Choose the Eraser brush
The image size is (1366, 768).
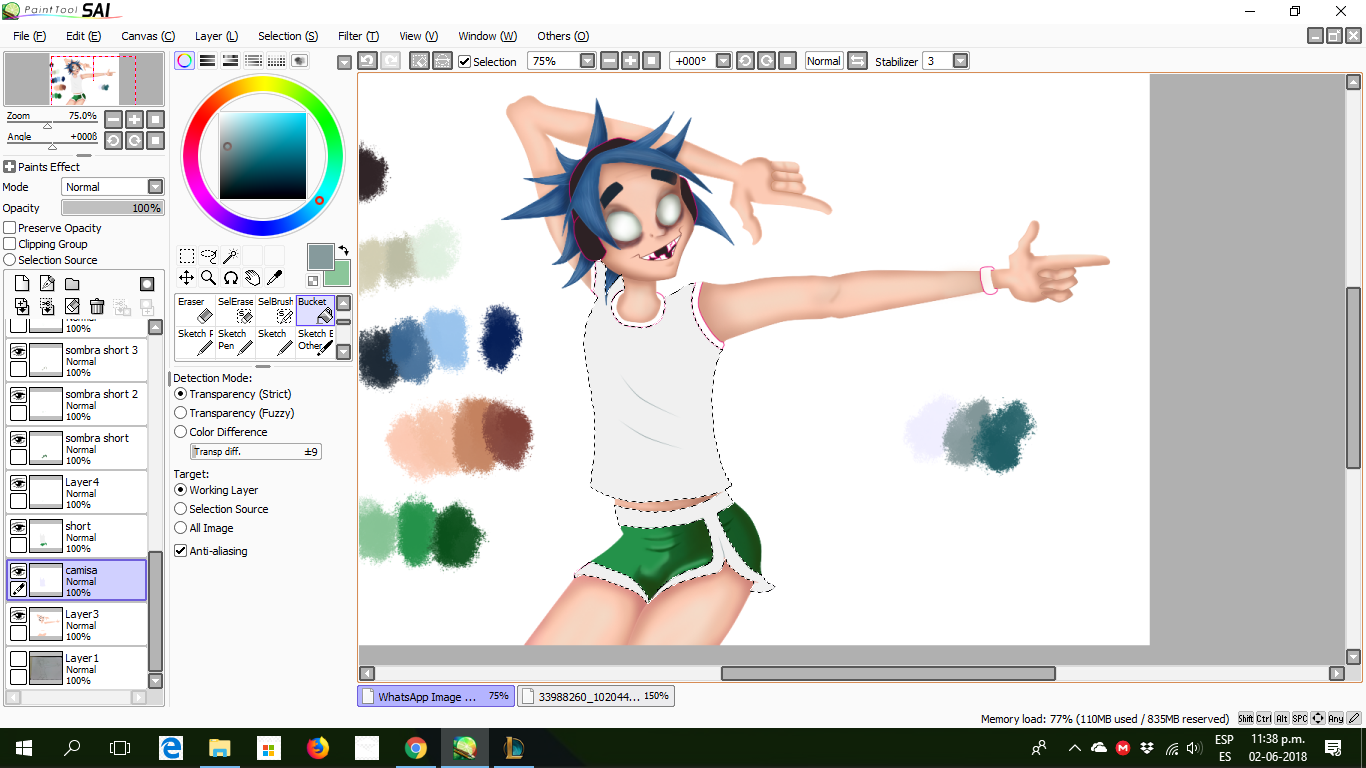pos(195,310)
